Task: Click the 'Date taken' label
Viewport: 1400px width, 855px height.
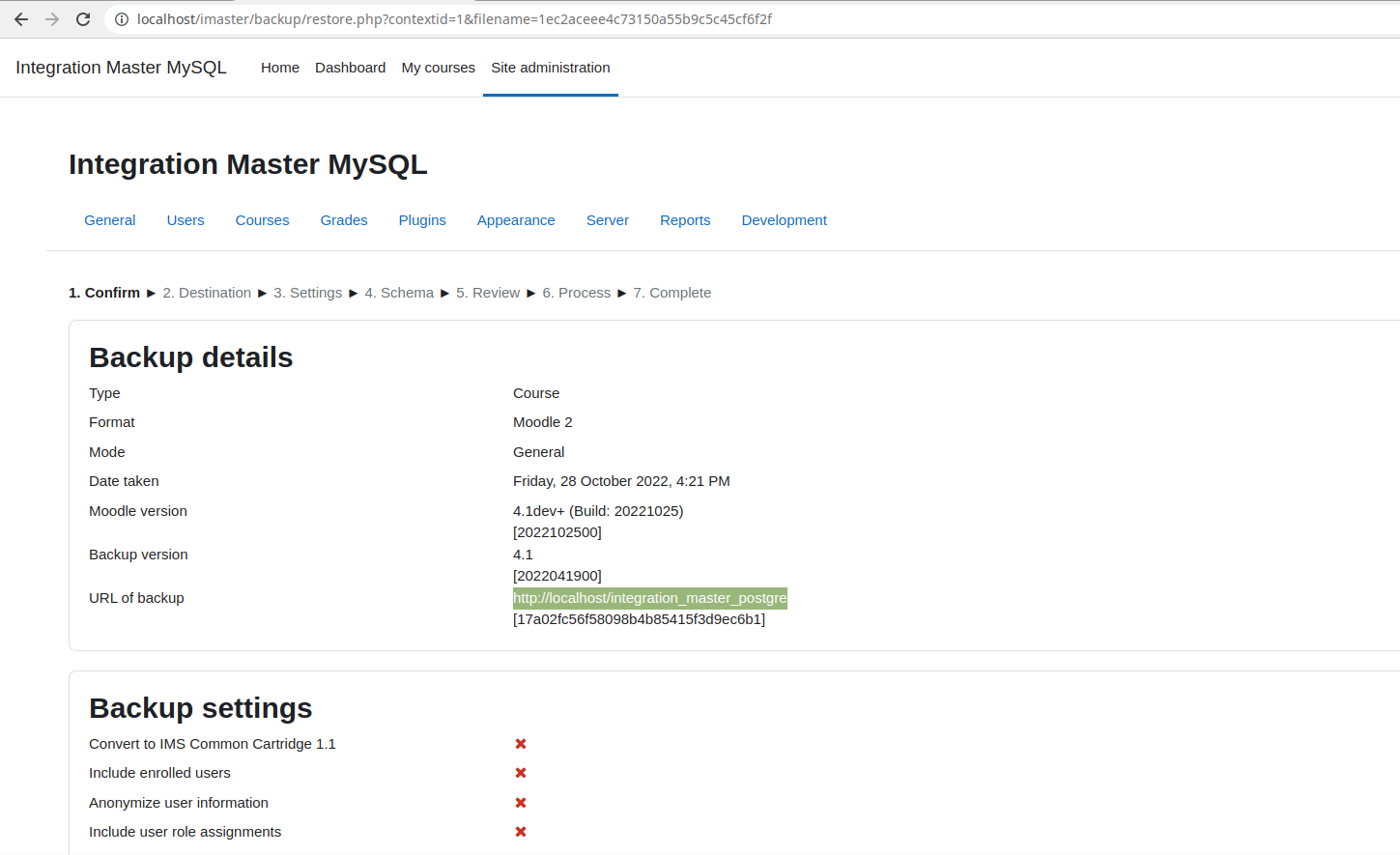Action: point(124,481)
